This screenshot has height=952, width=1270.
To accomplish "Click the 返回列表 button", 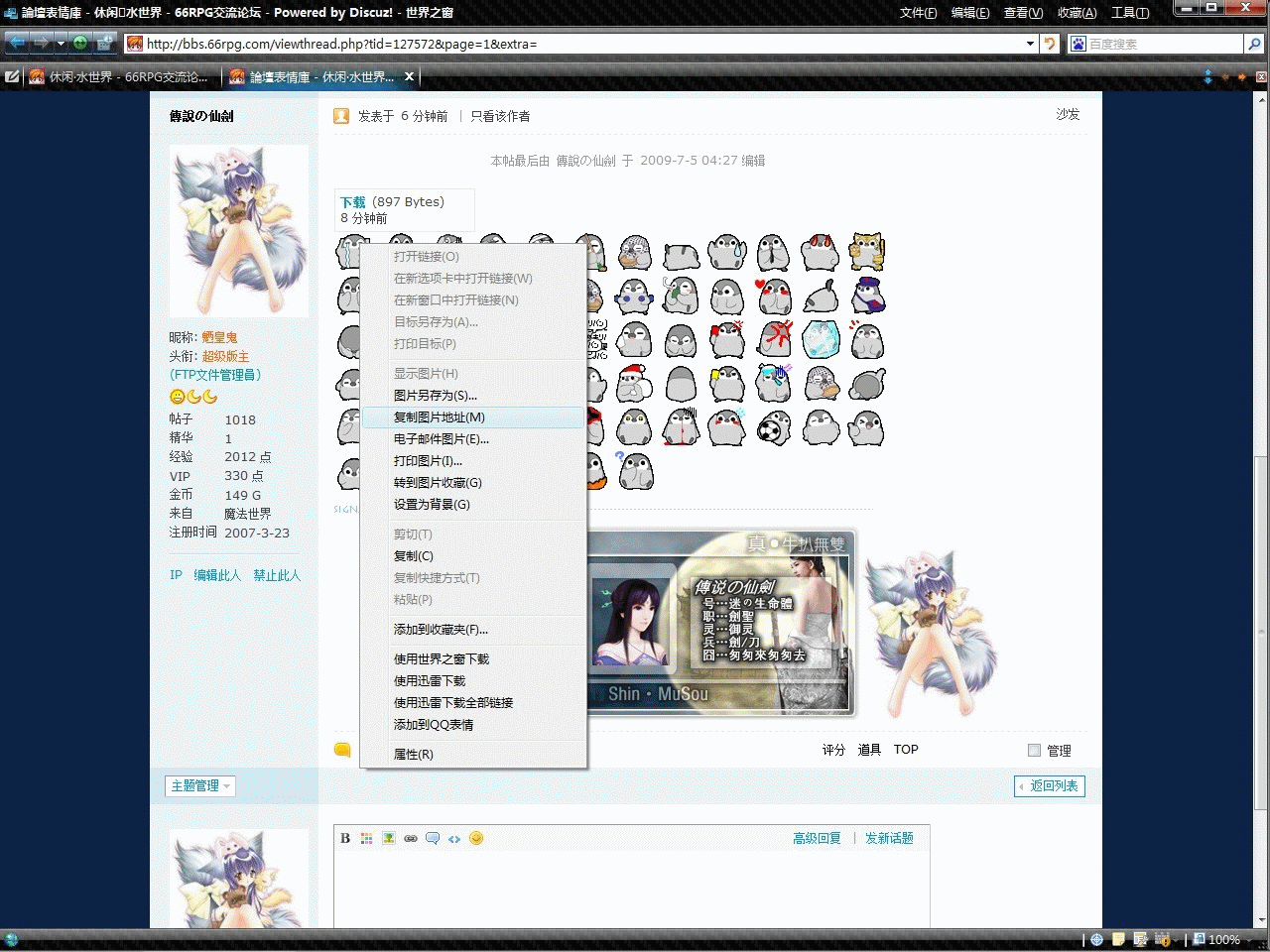I will 1050,786.
